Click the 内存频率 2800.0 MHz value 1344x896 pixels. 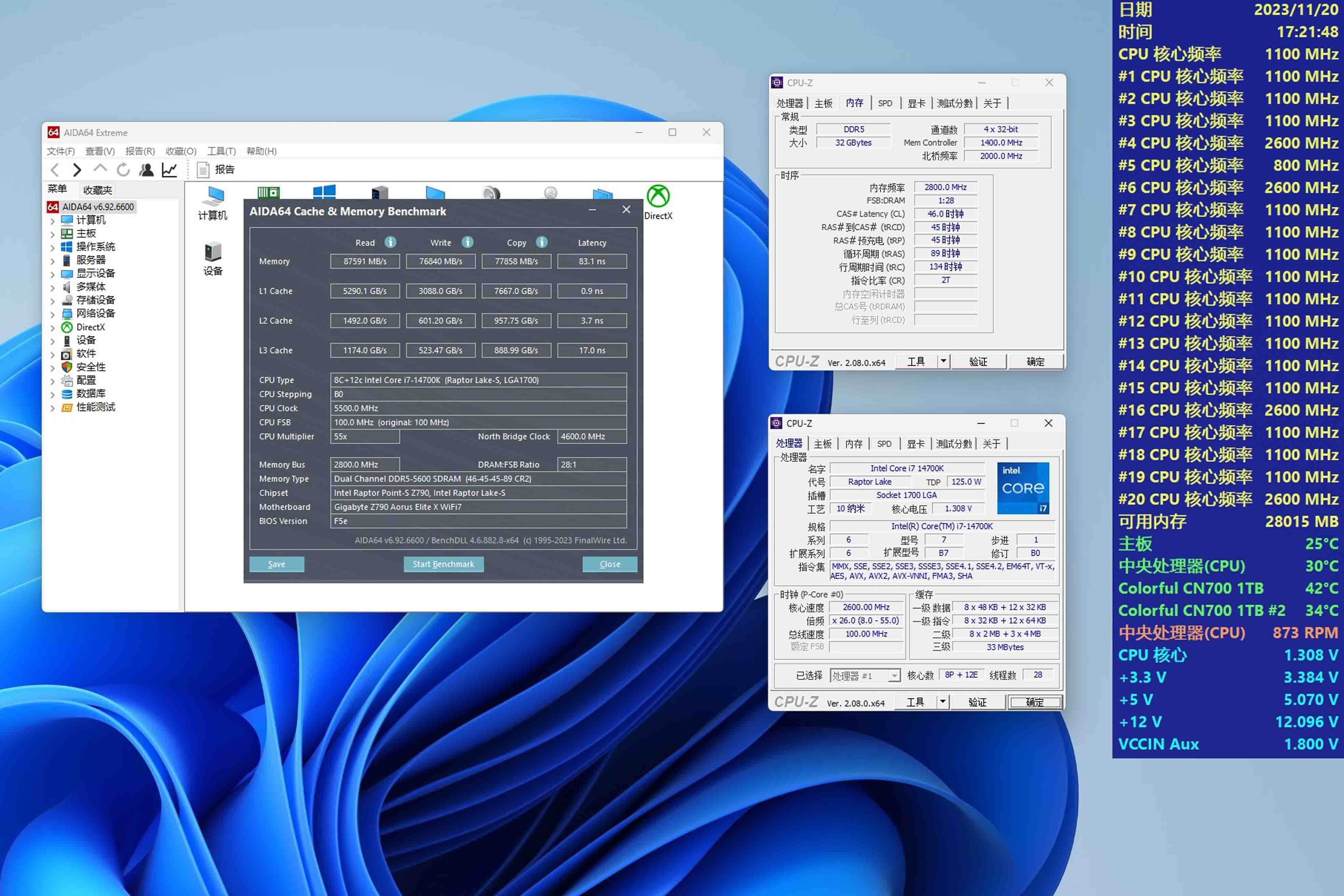(946, 187)
